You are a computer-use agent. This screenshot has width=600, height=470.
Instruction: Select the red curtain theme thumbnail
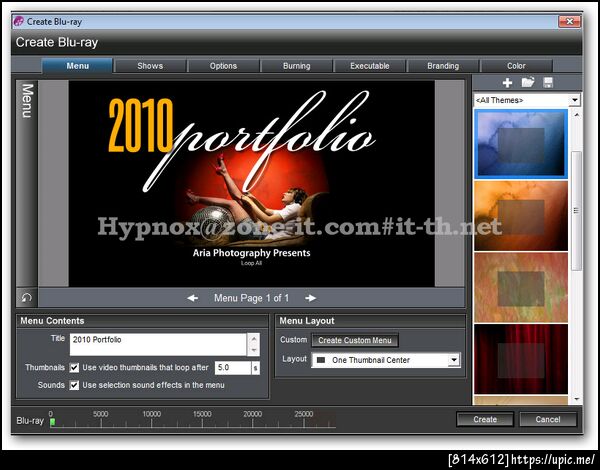521,359
